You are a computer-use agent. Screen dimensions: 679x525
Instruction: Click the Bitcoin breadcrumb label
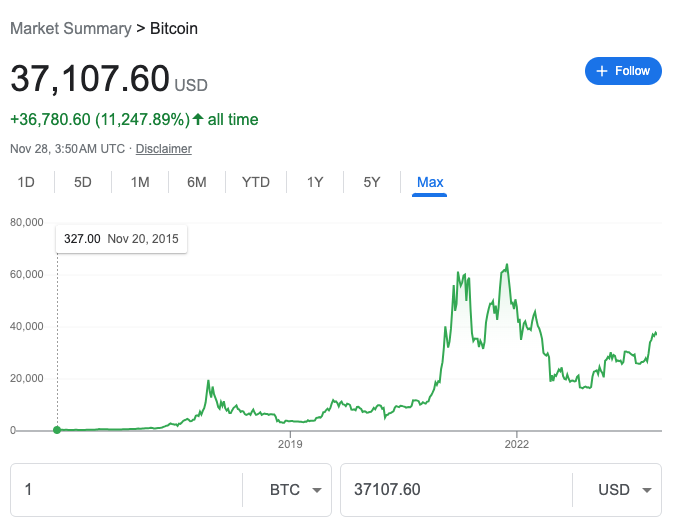[x=173, y=28]
